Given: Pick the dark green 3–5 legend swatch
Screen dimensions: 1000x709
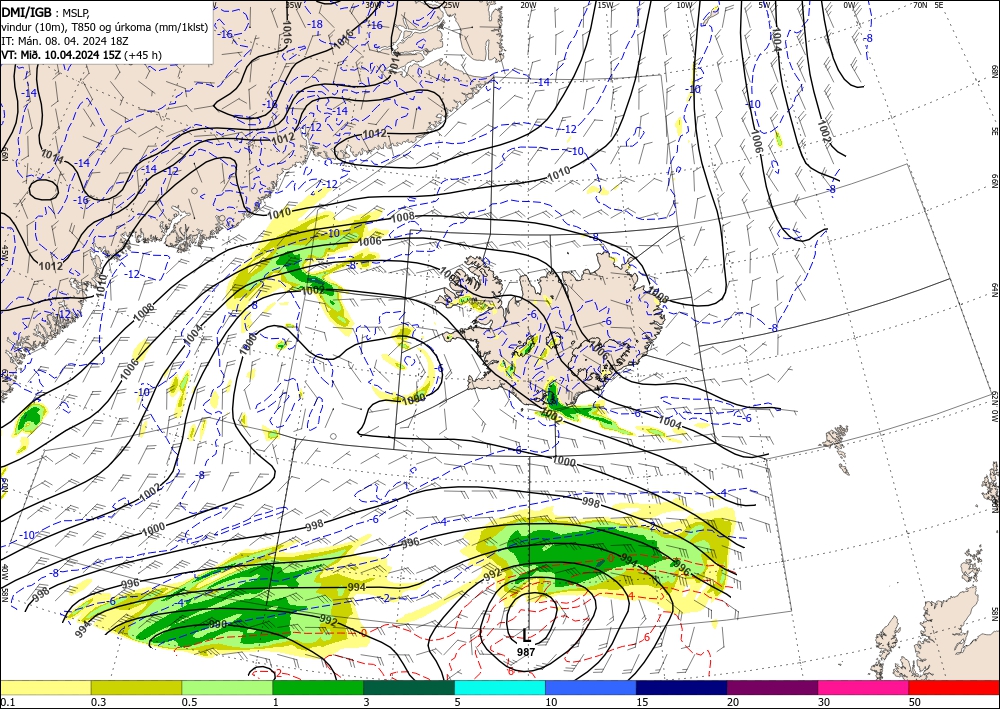Looking at the screenshot, I should pyautogui.click(x=409, y=687).
